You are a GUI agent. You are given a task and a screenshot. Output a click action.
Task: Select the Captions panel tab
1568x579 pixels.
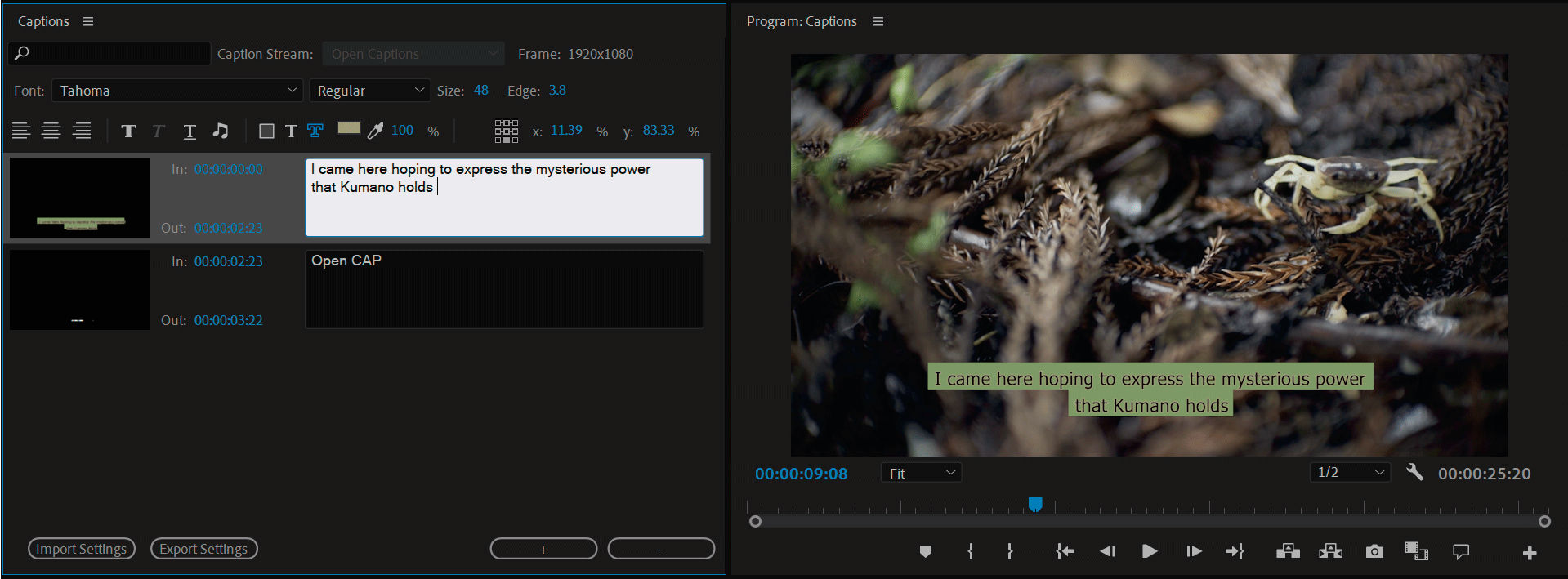(x=43, y=21)
